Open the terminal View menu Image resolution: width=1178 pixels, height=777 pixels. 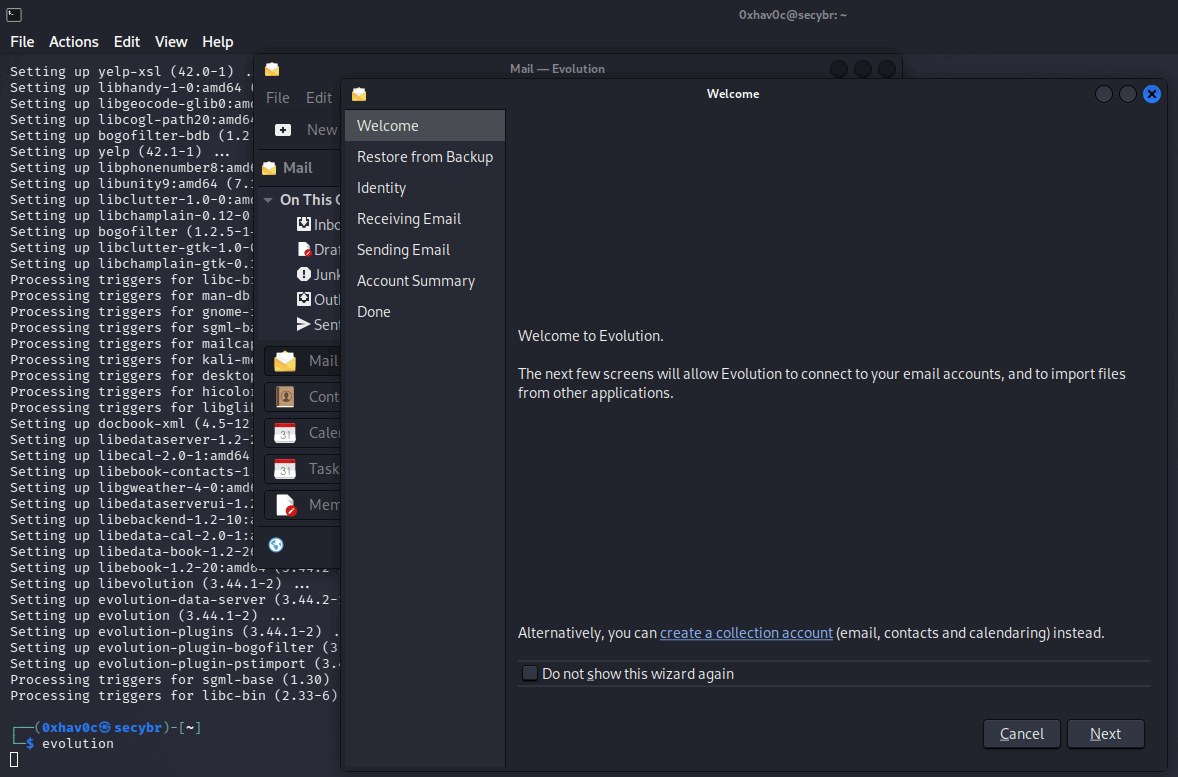[x=171, y=42]
